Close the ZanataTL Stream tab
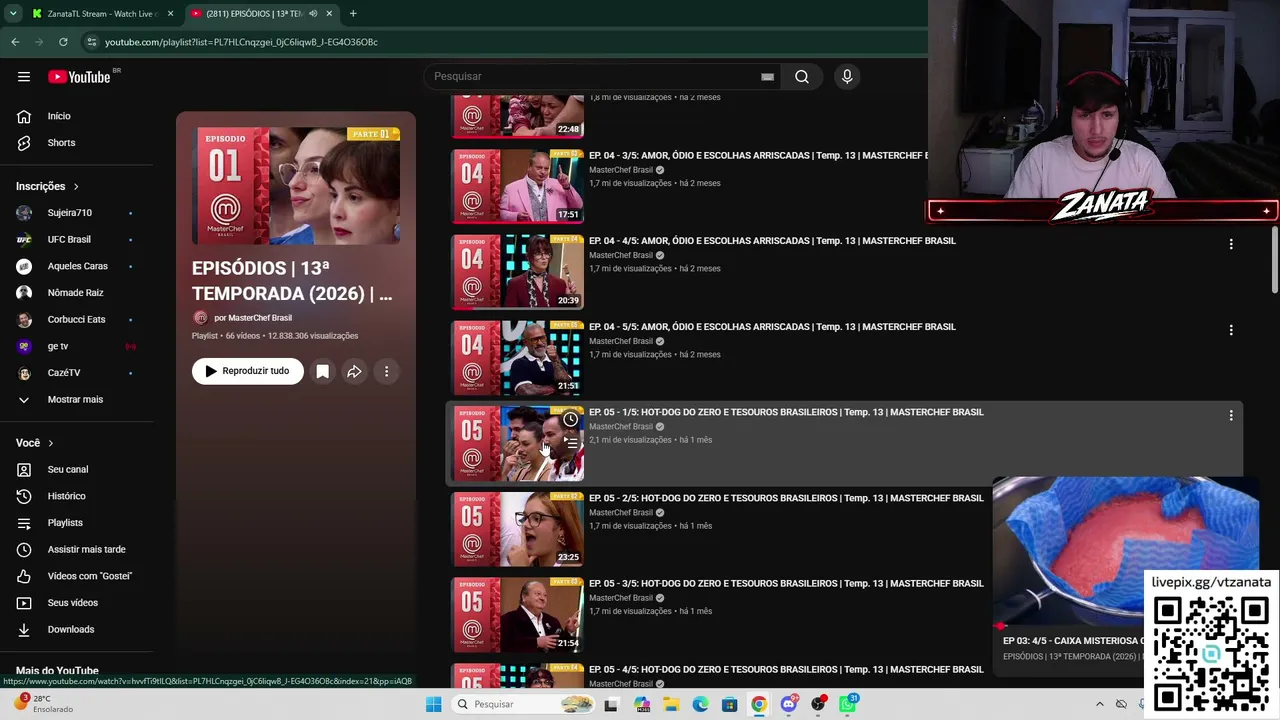Viewport: 1280px width, 720px height. 170,14
